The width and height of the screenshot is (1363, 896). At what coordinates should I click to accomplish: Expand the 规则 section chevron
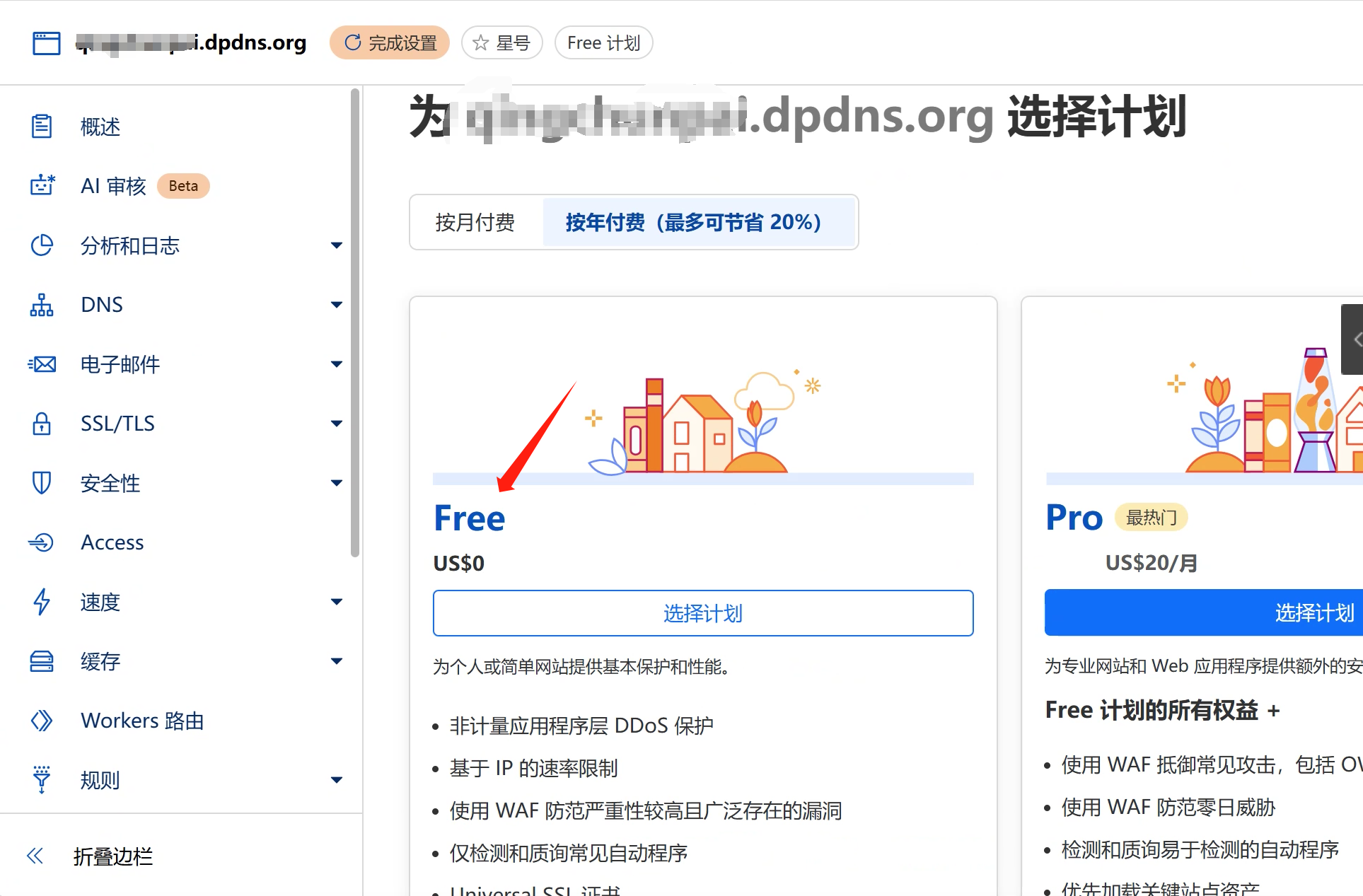click(337, 780)
